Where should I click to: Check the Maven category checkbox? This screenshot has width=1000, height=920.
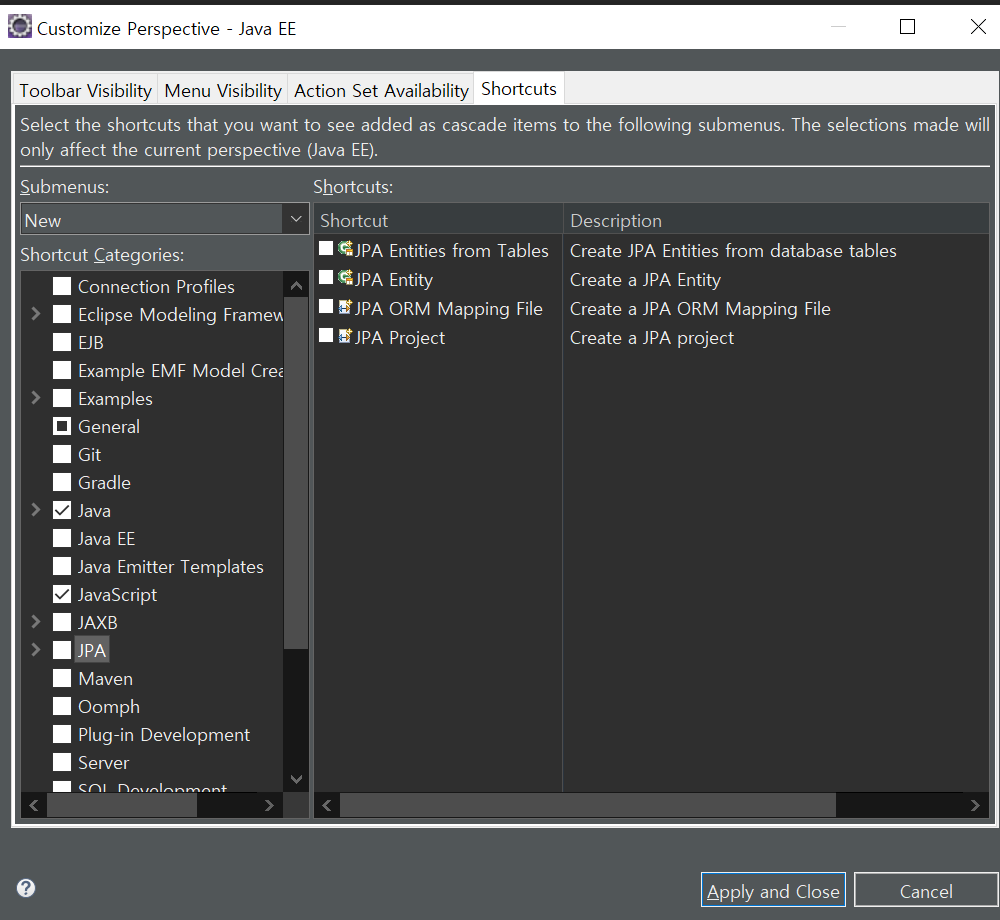click(x=62, y=678)
